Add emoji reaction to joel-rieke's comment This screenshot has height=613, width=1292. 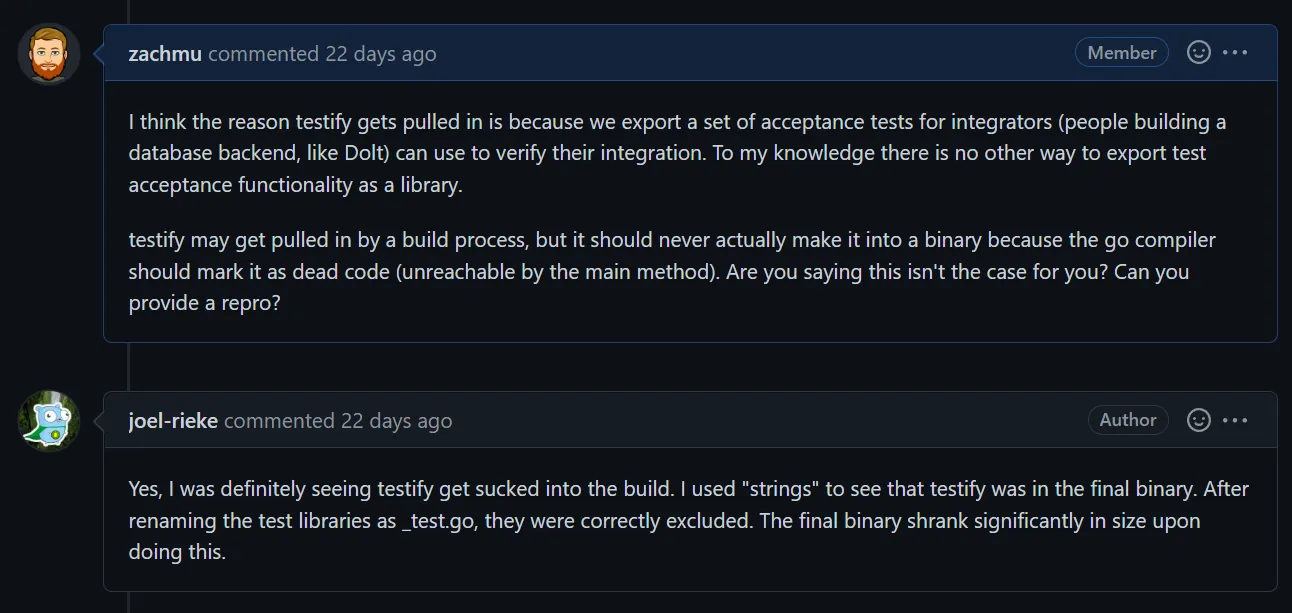(x=1198, y=420)
